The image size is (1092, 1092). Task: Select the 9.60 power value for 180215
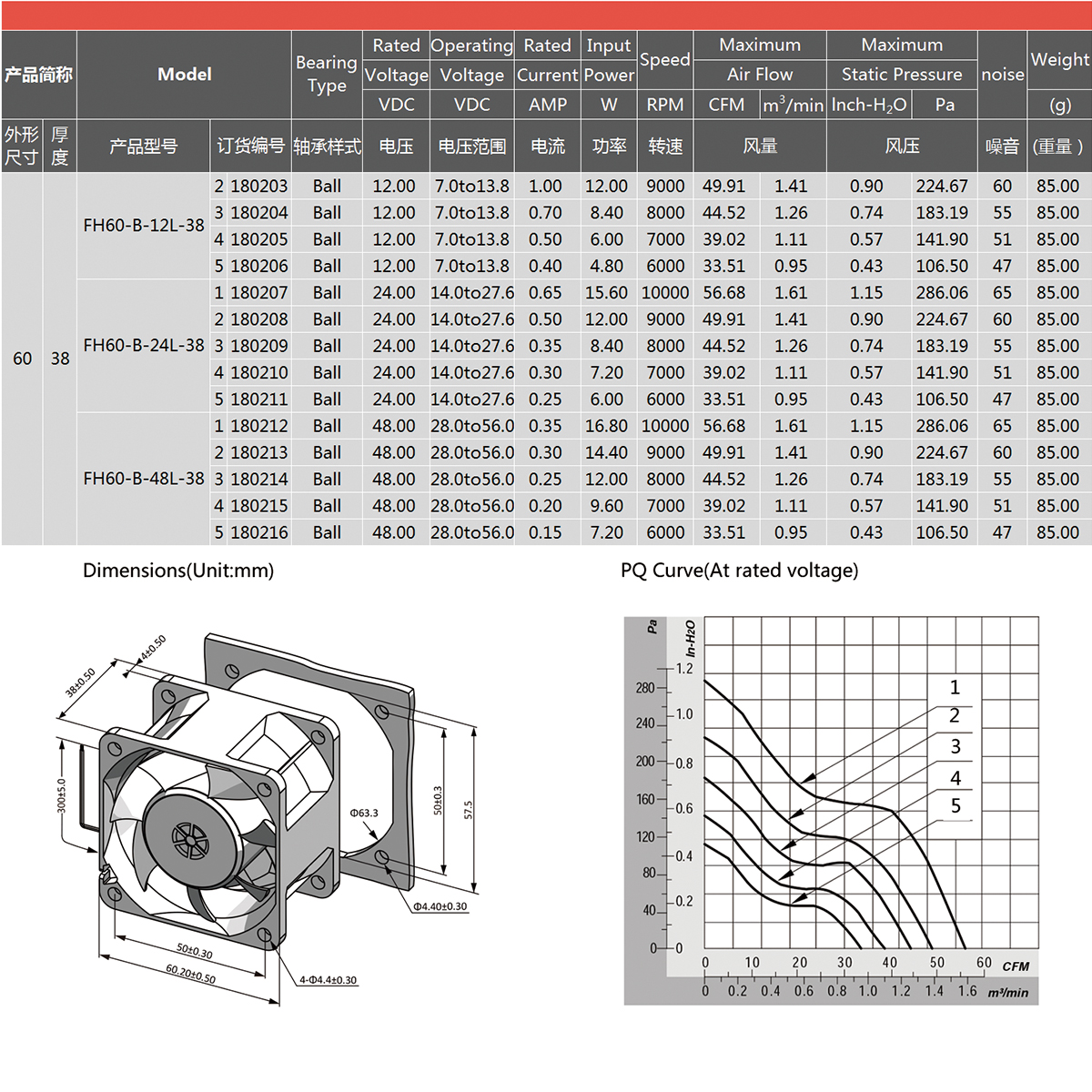(x=607, y=506)
